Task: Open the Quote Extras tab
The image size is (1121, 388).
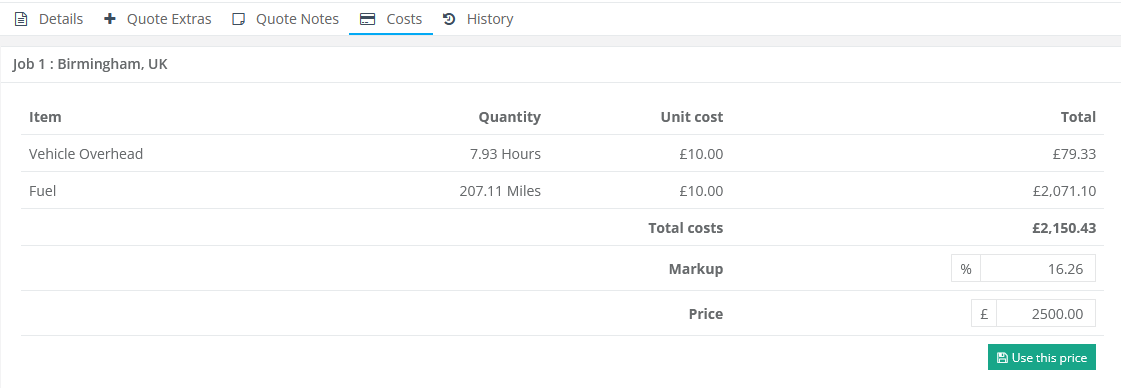Action: pyautogui.click(x=158, y=19)
